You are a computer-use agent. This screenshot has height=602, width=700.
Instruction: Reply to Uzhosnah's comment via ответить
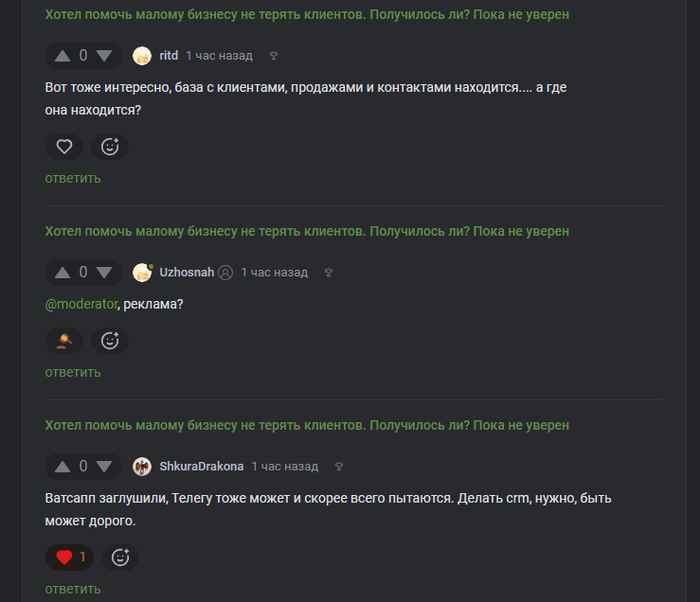tap(73, 372)
